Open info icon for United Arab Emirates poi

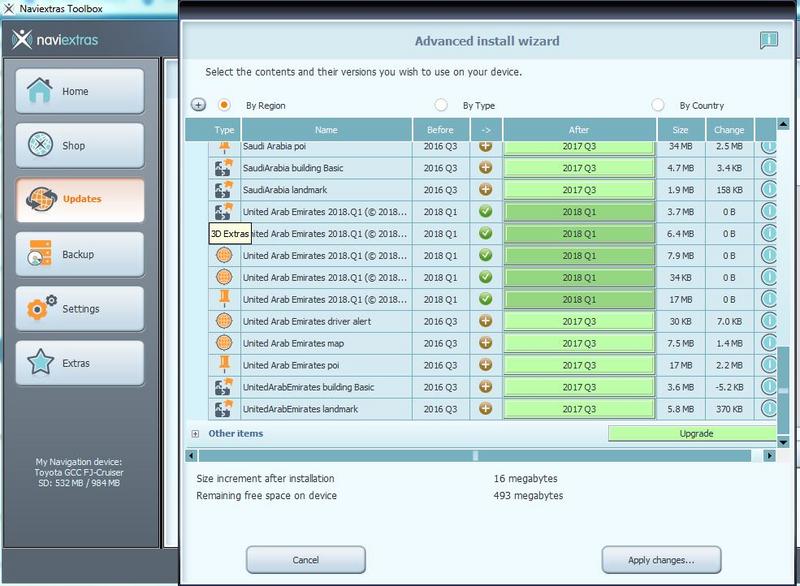[768, 365]
